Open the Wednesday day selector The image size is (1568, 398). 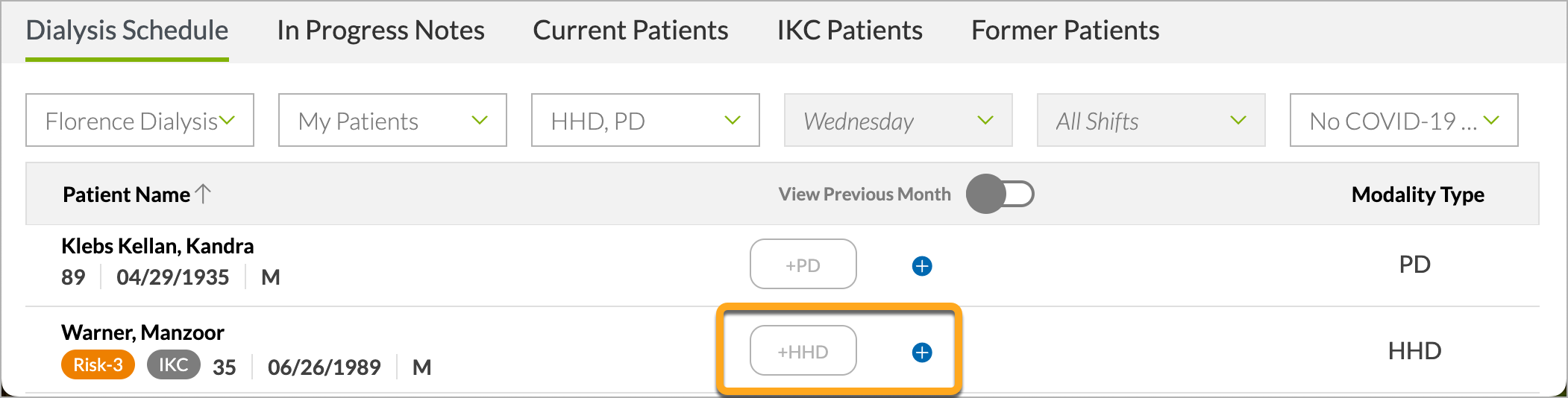(x=898, y=120)
